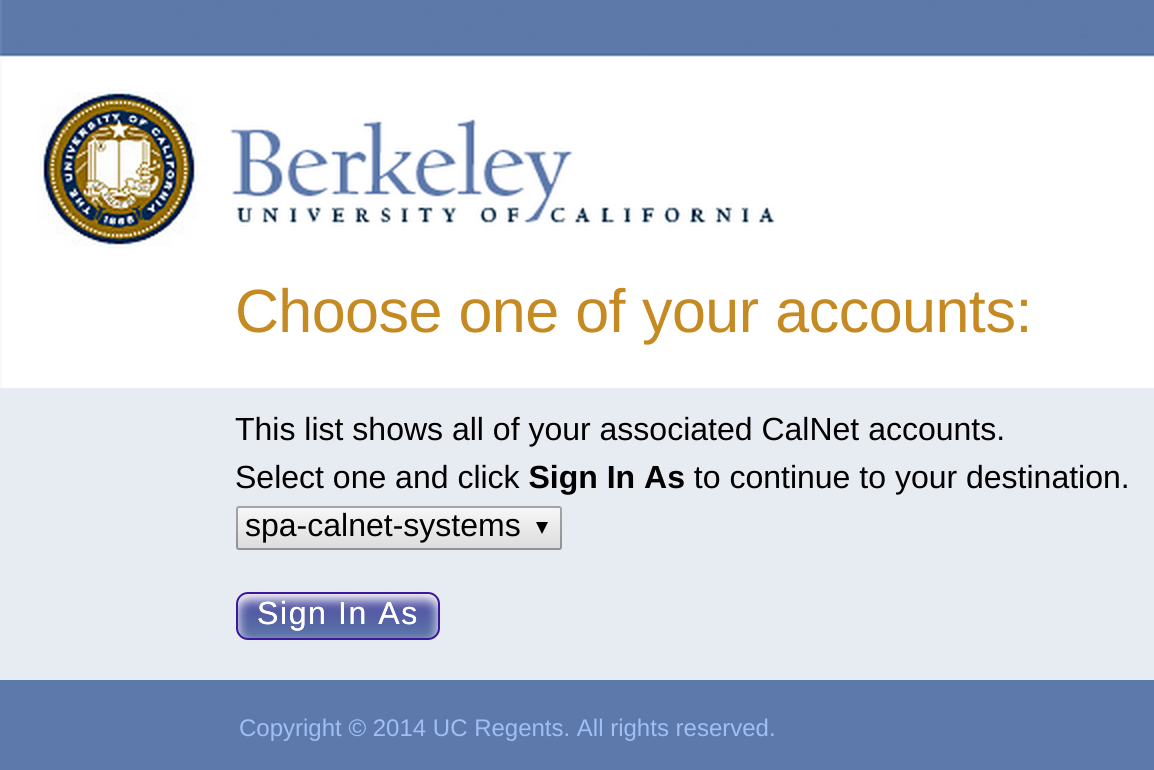Open the spa-calnet-systems account dropdown
1154x770 pixels.
[x=398, y=527]
